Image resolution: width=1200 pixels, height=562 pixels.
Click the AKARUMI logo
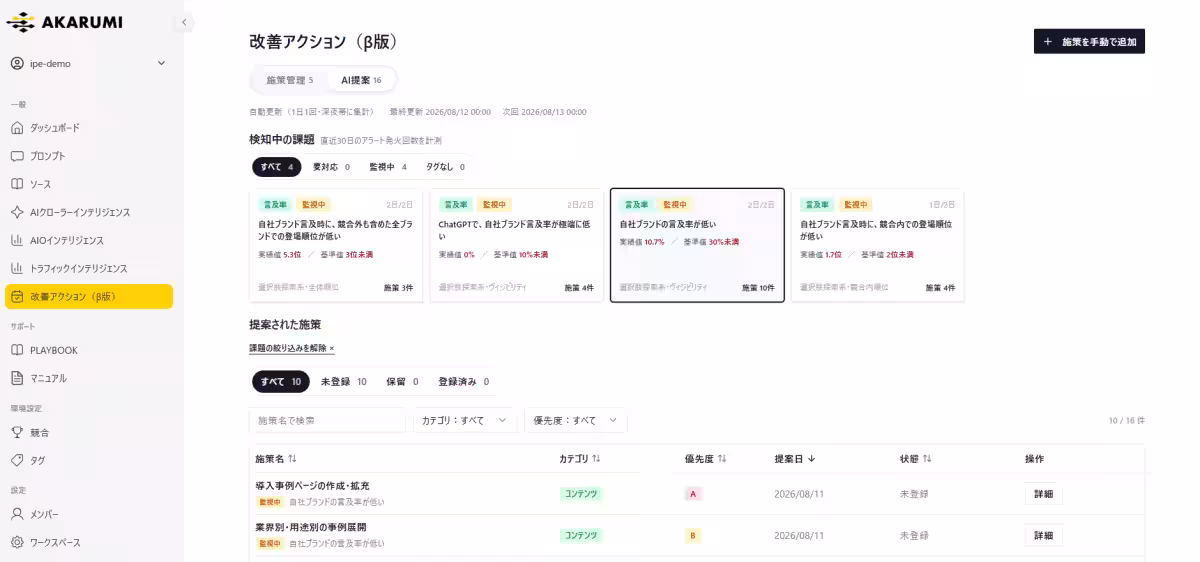click(x=67, y=21)
